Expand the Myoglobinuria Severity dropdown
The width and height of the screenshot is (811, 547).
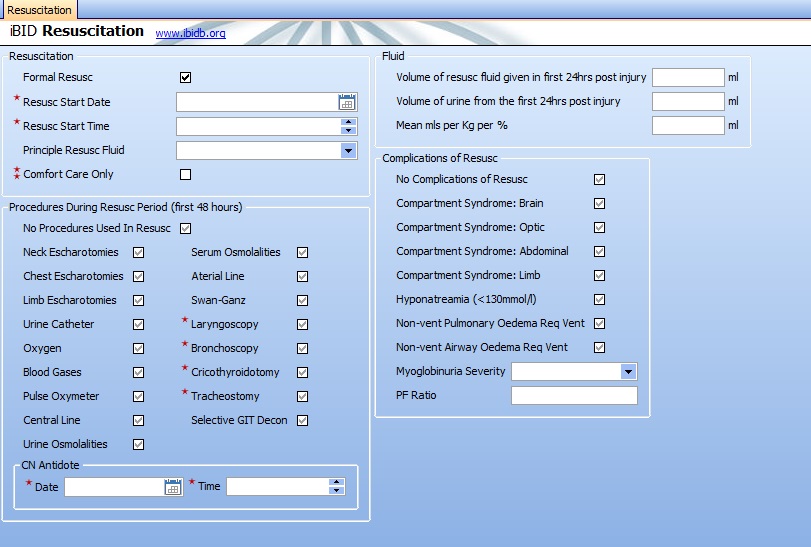[x=628, y=372]
